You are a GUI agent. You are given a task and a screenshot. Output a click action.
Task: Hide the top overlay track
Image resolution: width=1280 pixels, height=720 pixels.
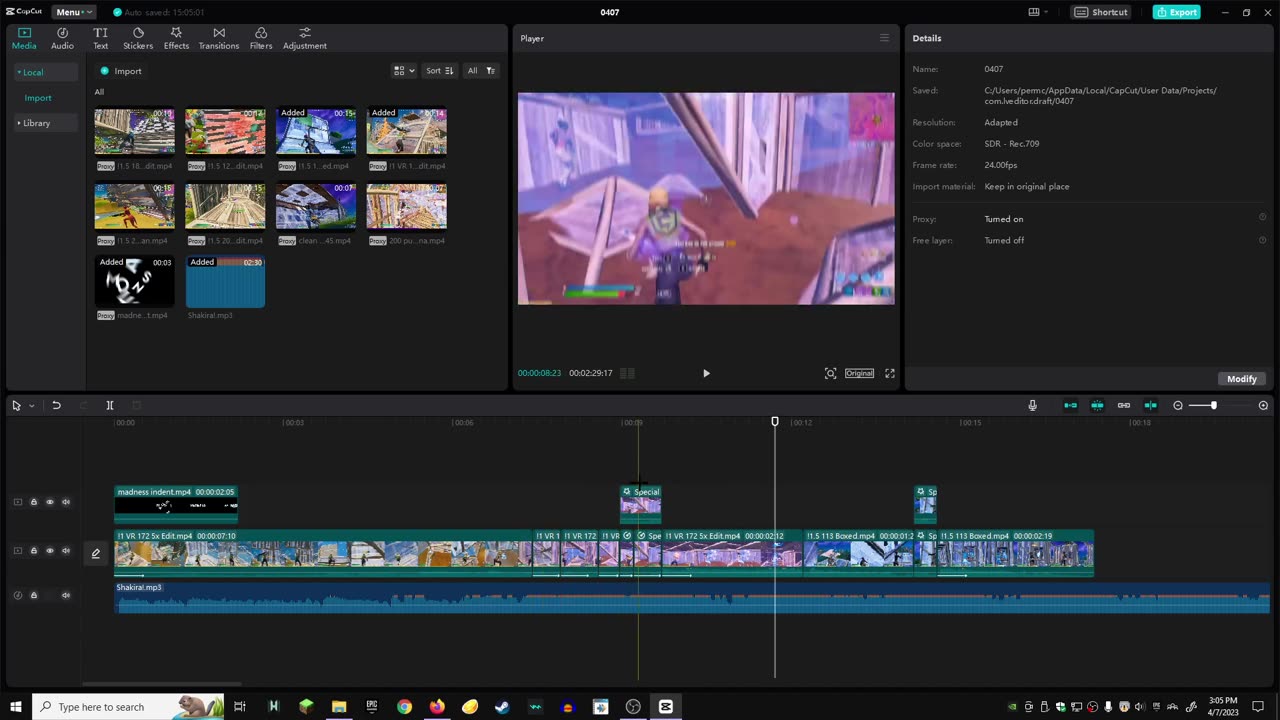[50, 502]
